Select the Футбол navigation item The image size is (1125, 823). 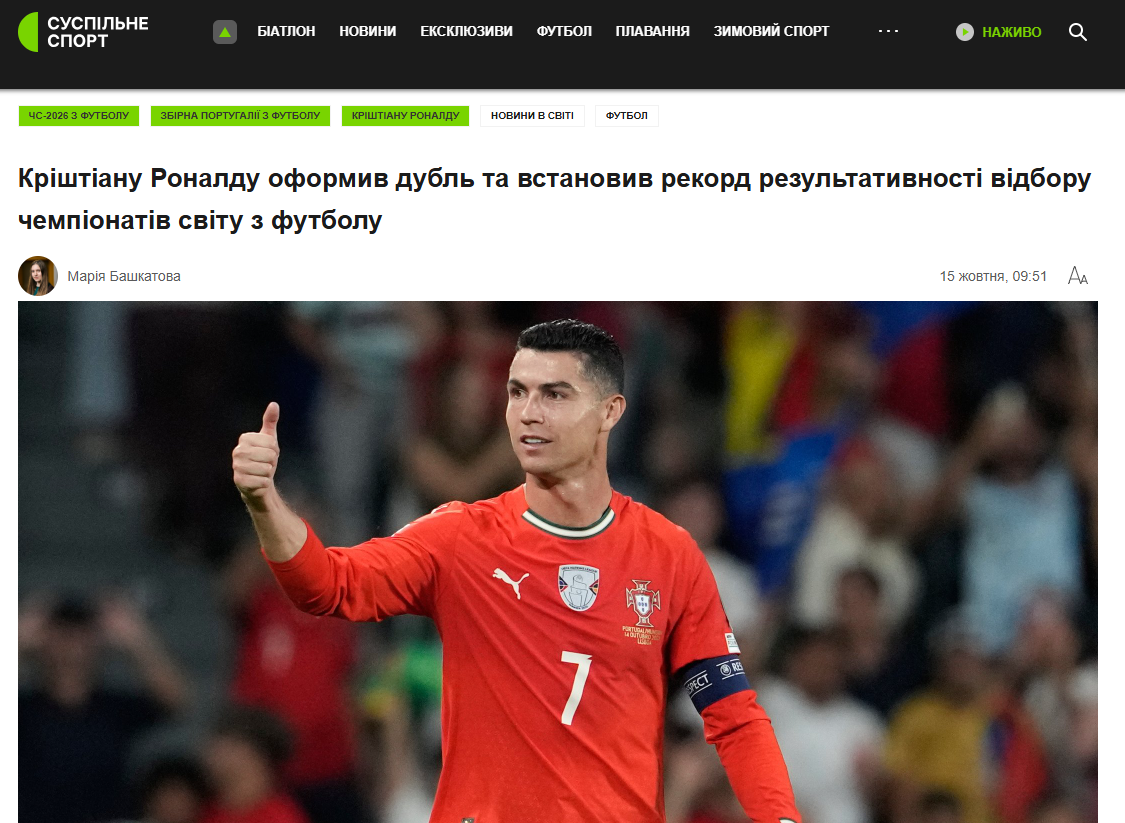coord(564,32)
